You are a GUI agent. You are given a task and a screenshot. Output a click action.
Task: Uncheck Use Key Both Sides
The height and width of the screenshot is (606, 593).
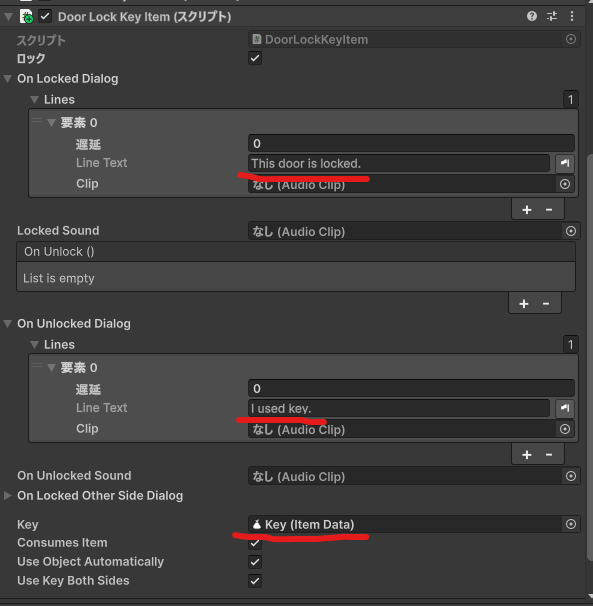255,580
